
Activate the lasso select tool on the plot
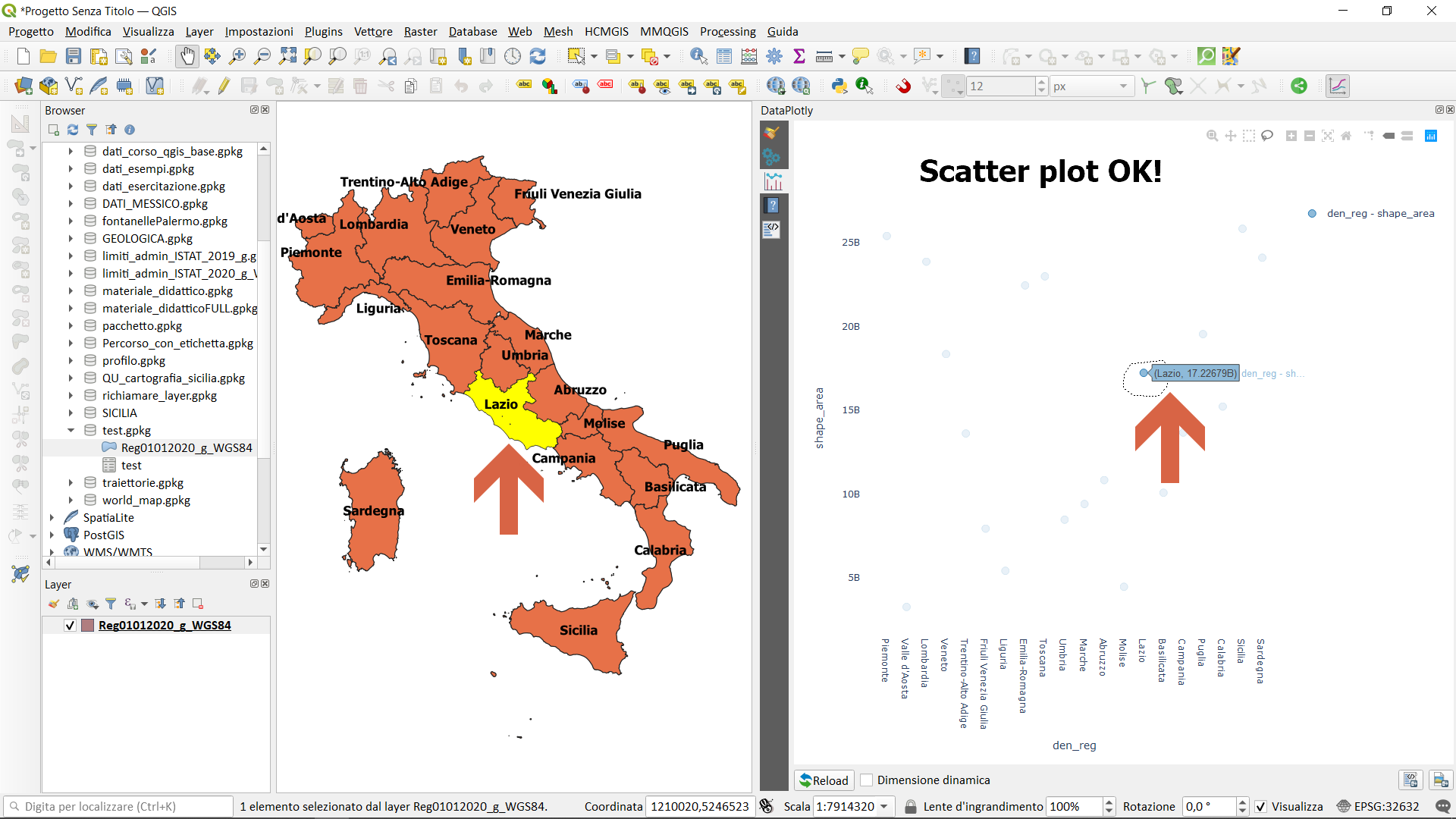[1267, 136]
